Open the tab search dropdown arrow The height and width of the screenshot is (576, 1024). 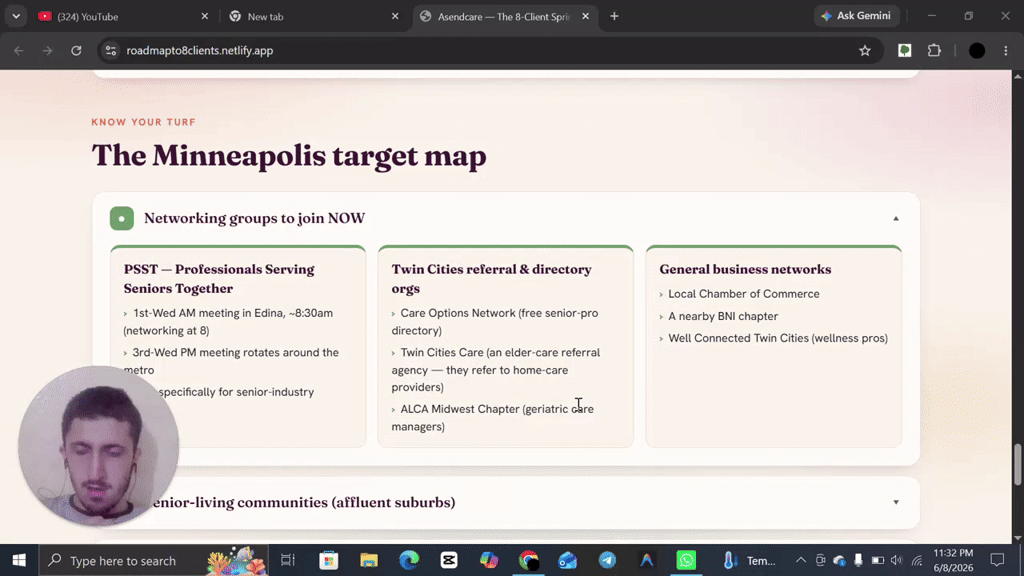16,16
